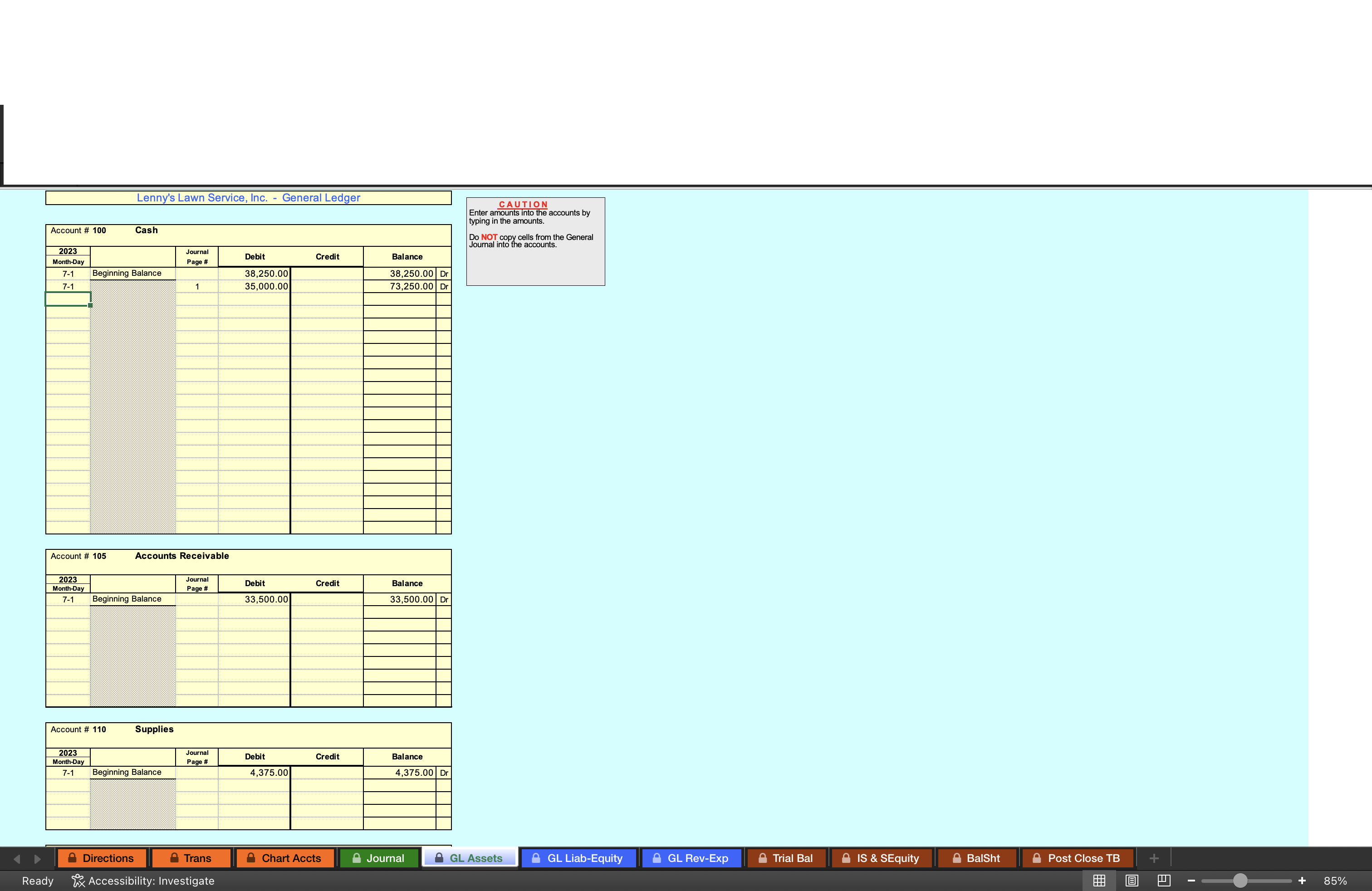This screenshot has width=1372, height=891.
Task: Click the zoom in plus icon
Action: (x=1302, y=881)
